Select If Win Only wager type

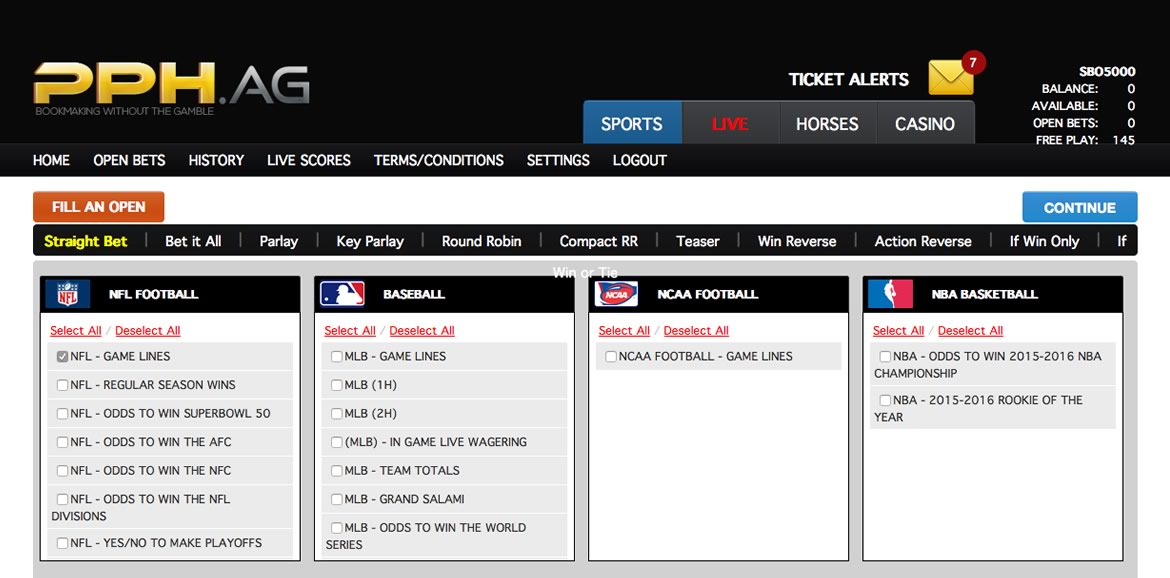1044,241
